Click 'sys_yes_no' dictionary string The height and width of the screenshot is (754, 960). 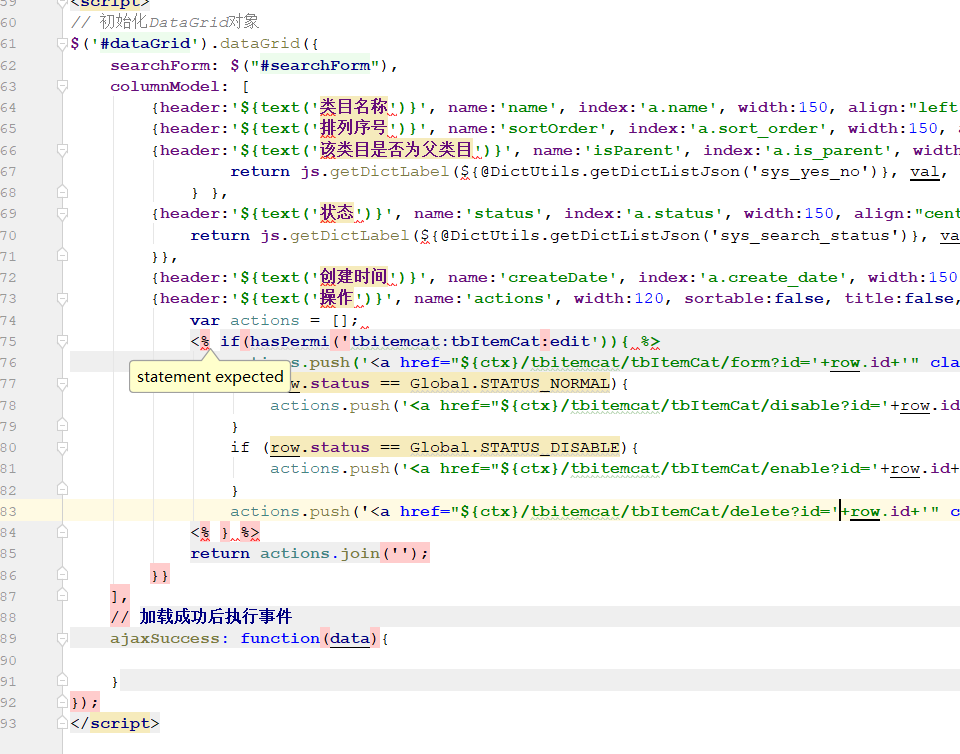[810, 172]
